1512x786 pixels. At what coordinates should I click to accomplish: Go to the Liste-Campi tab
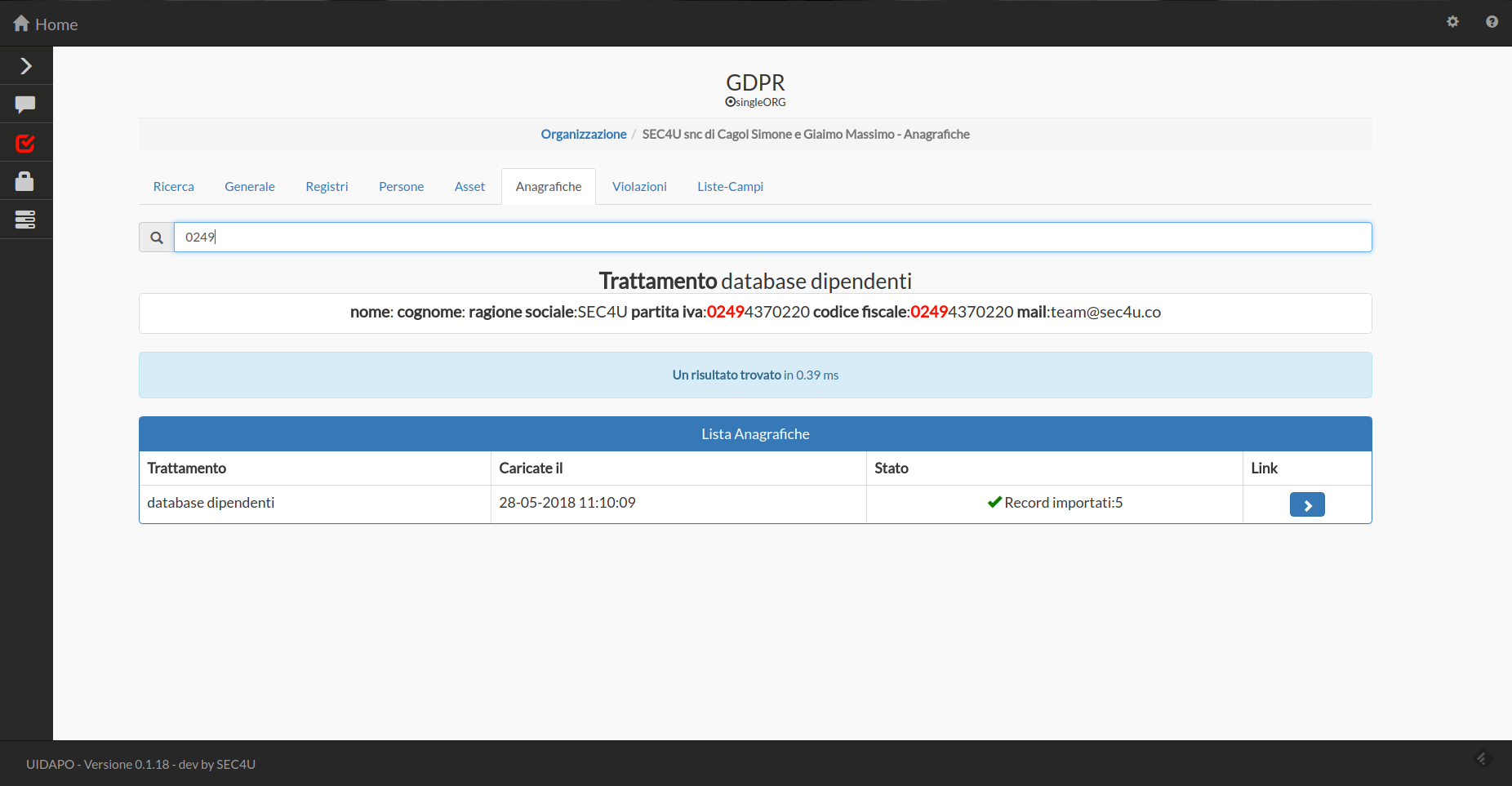pos(730,186)
